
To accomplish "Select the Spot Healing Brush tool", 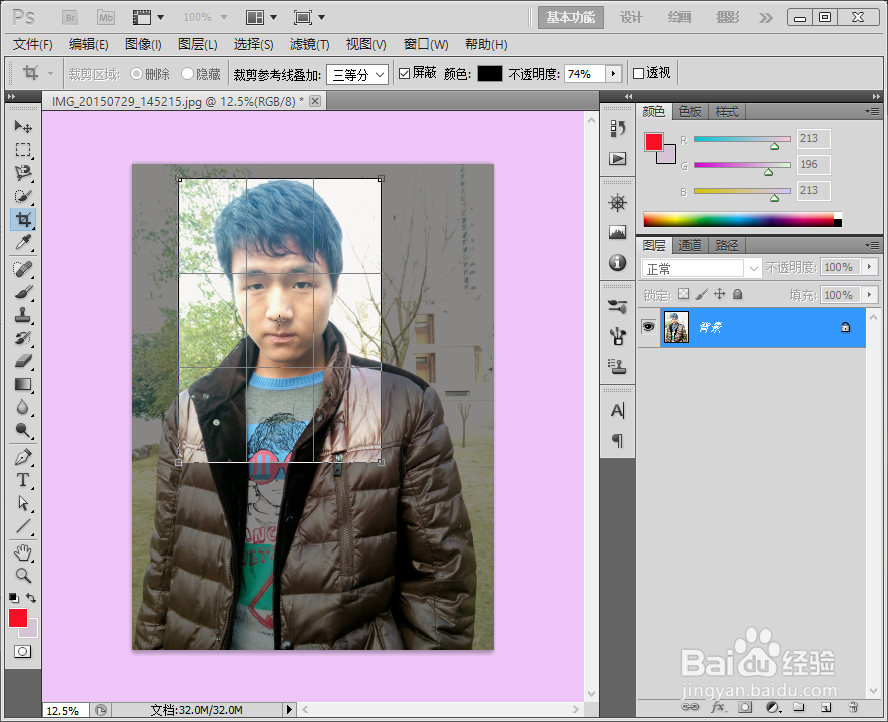I will point(23,269).
